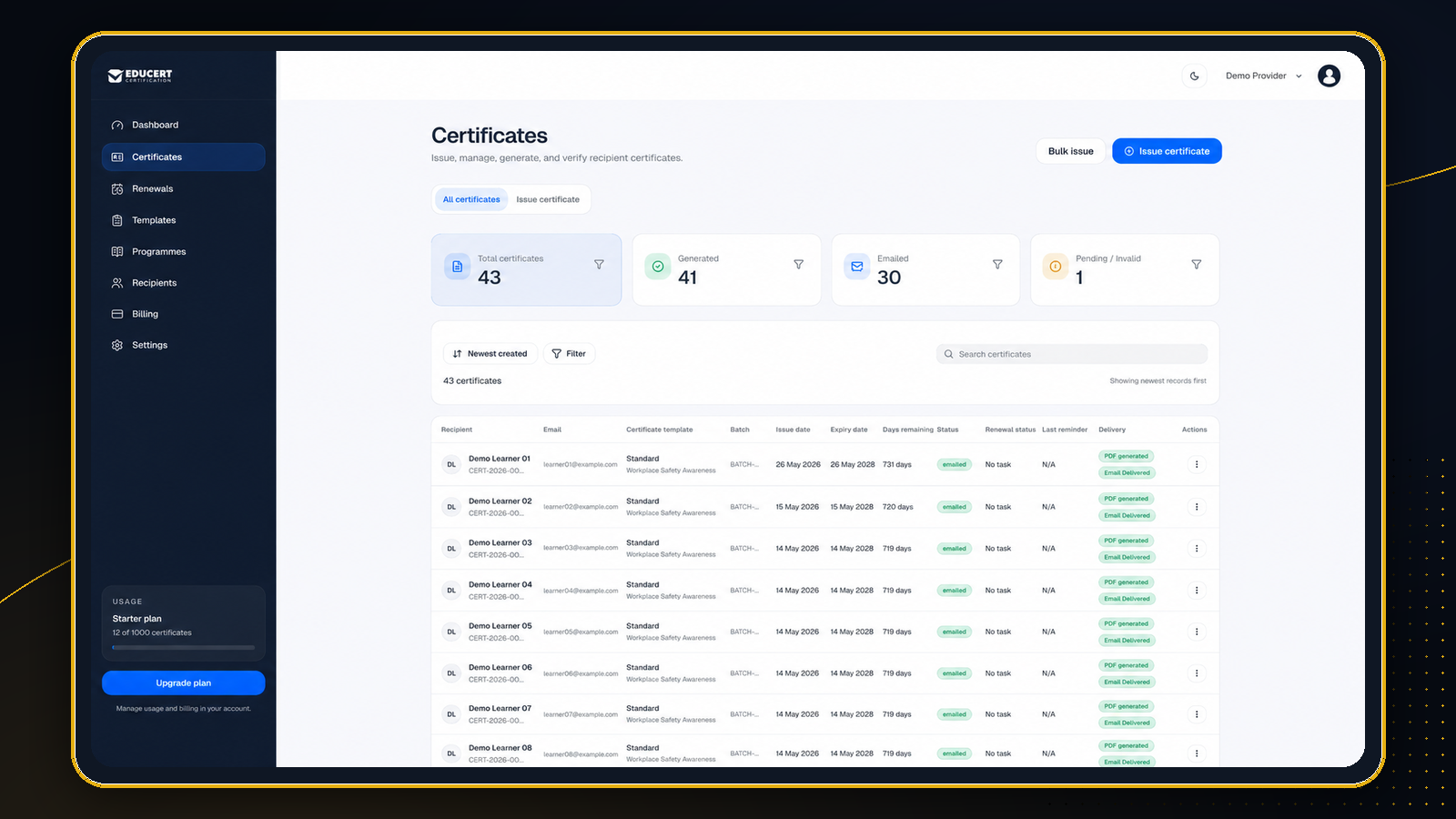The height and width of the screenshot is (819, 1456).
Task: Click the Search certificates field
Action: pos(1072,354)
